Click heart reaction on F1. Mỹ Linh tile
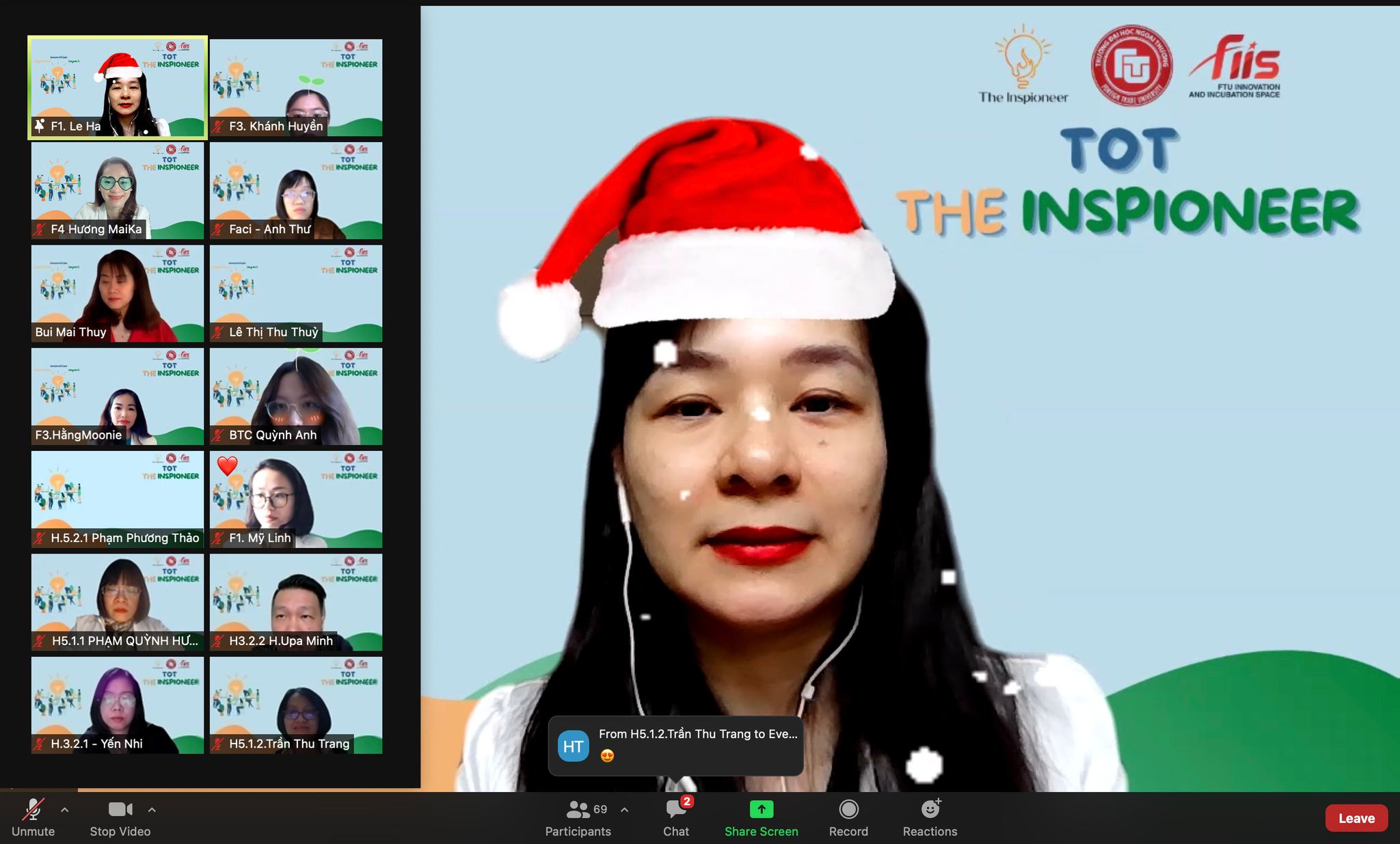This screenshot has width=1400, height=844. 227,466
